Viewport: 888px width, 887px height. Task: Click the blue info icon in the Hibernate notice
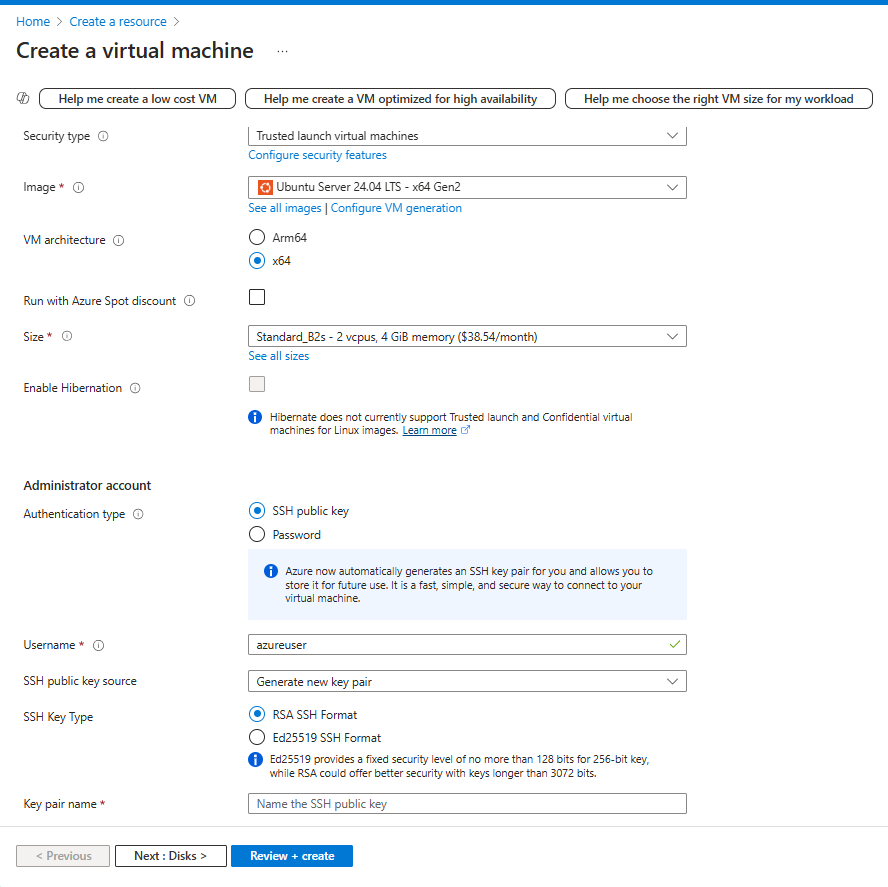[255, 417]
